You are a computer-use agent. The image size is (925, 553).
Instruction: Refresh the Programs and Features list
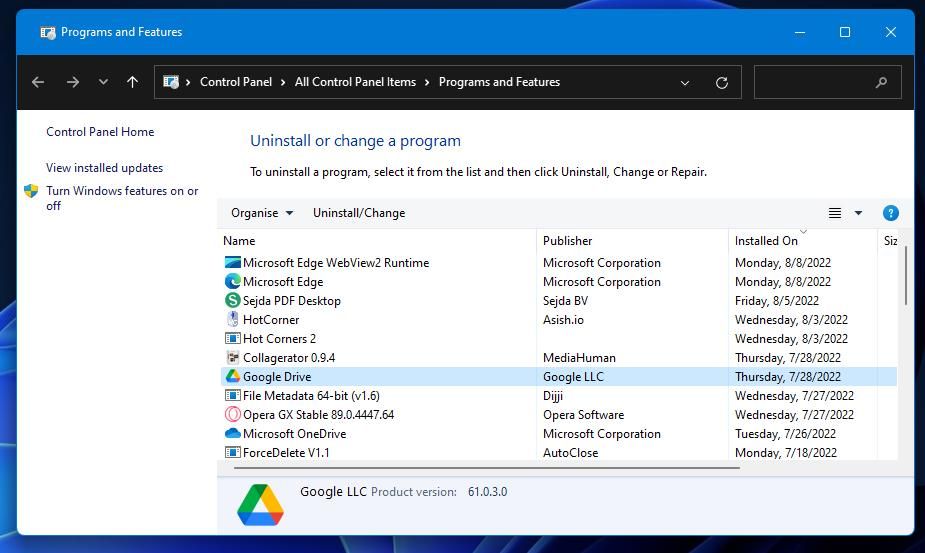click(x=721, y=83)
